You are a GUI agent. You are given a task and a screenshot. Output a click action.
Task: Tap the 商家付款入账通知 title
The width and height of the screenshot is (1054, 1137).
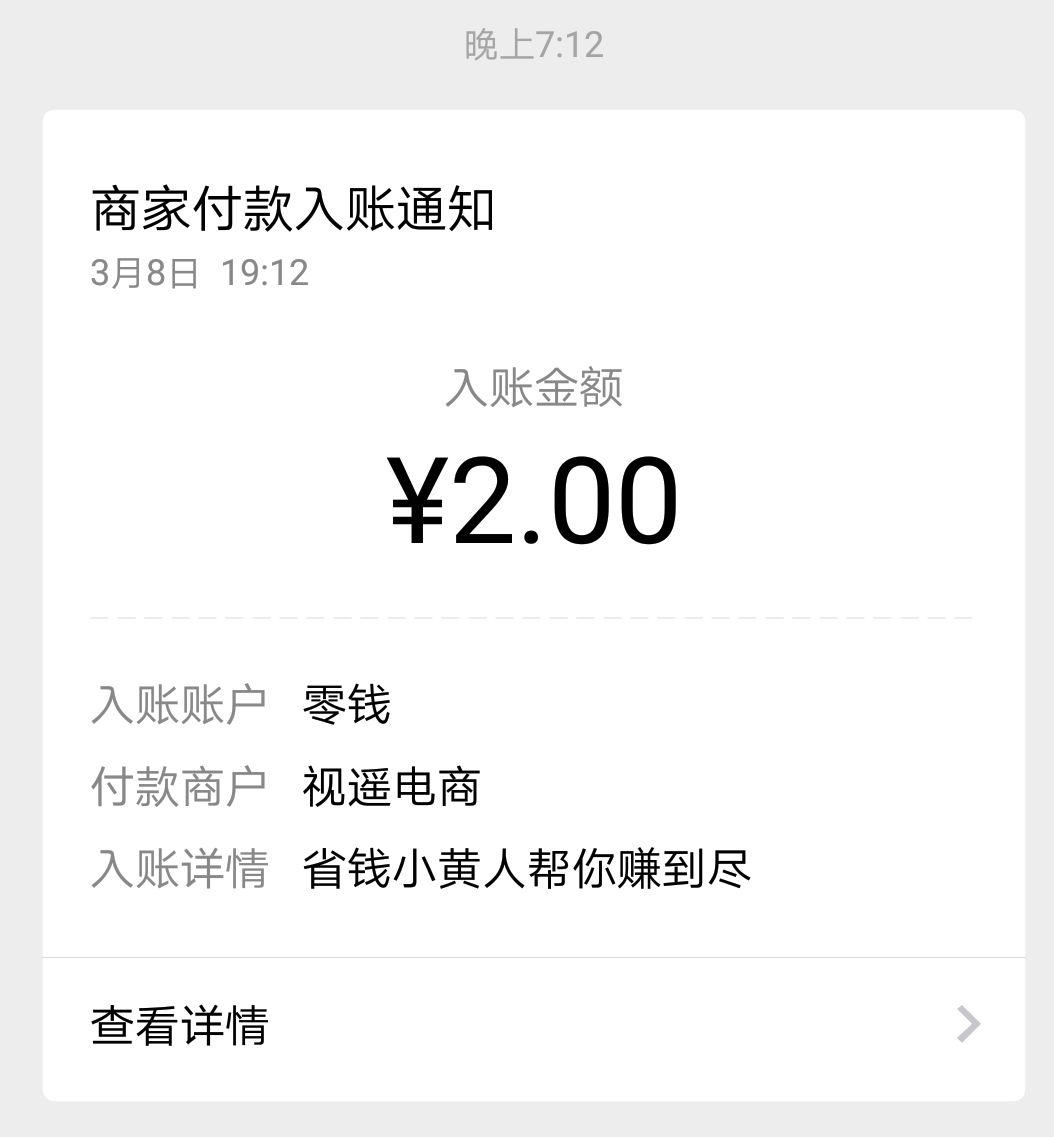(x=293, y=209)
